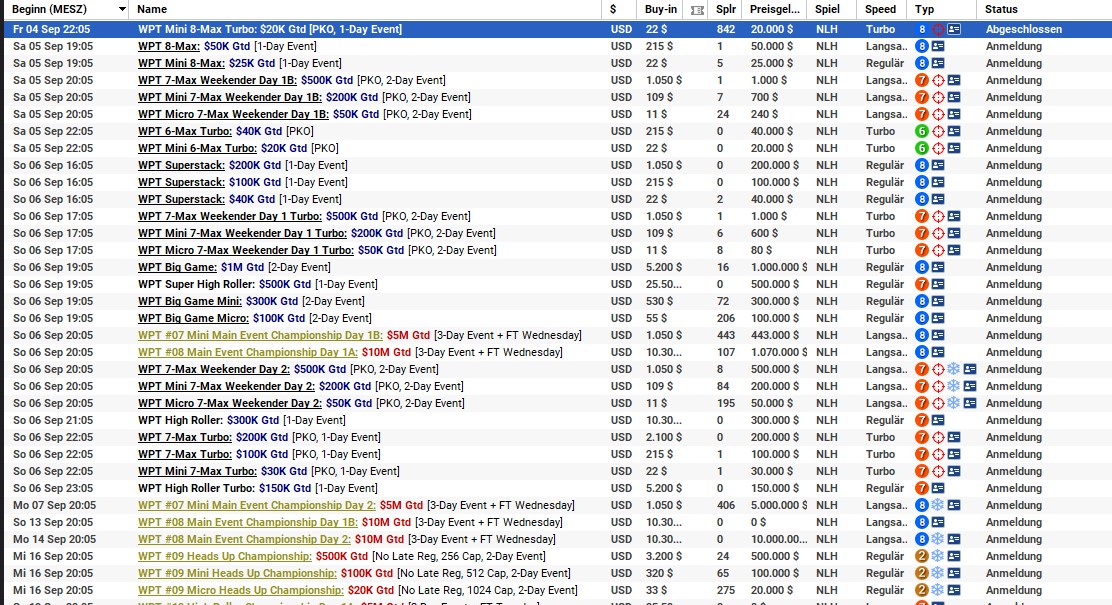Sort by the Speed column header

click(880, 9)
